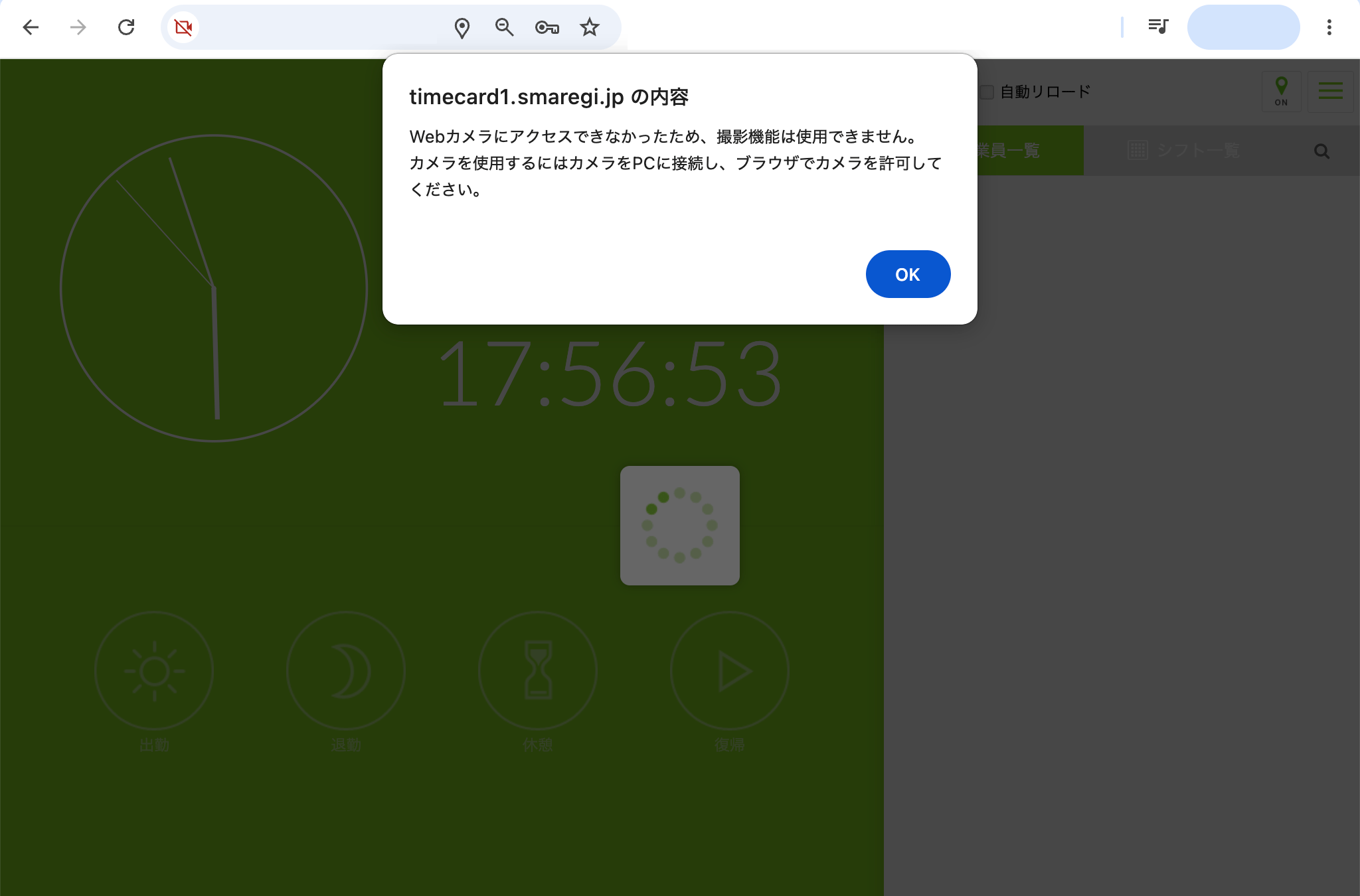Open the browser three-dot menu

coord(1329,27)
